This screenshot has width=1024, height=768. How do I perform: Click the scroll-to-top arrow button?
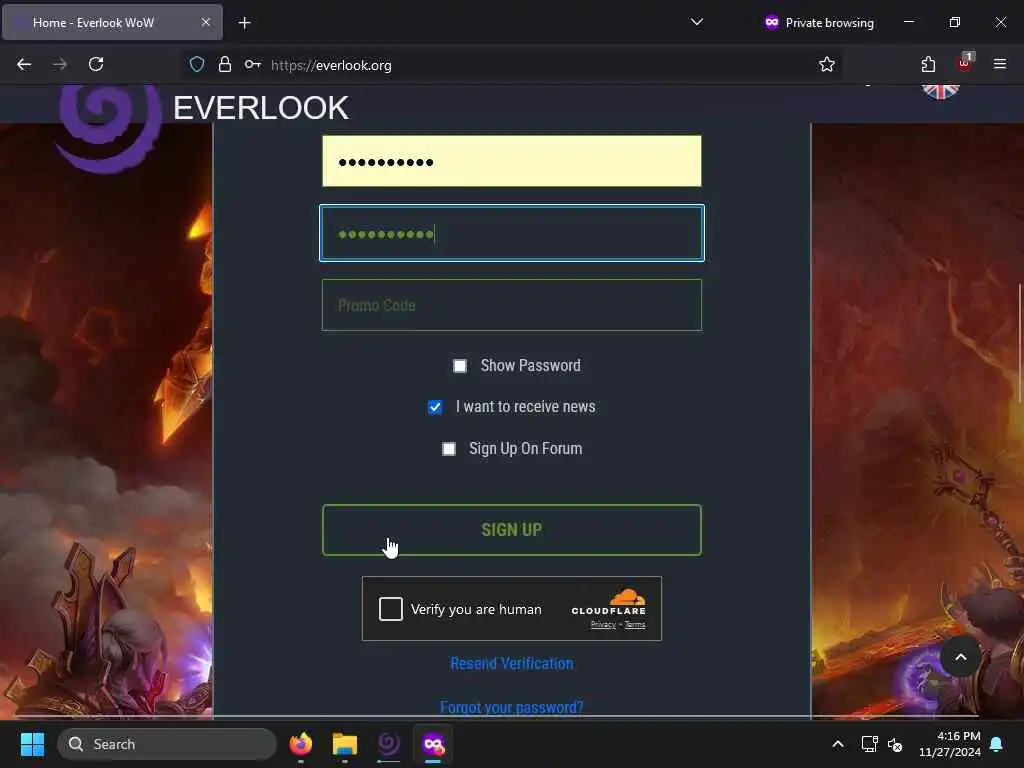[x=960, y=657]
